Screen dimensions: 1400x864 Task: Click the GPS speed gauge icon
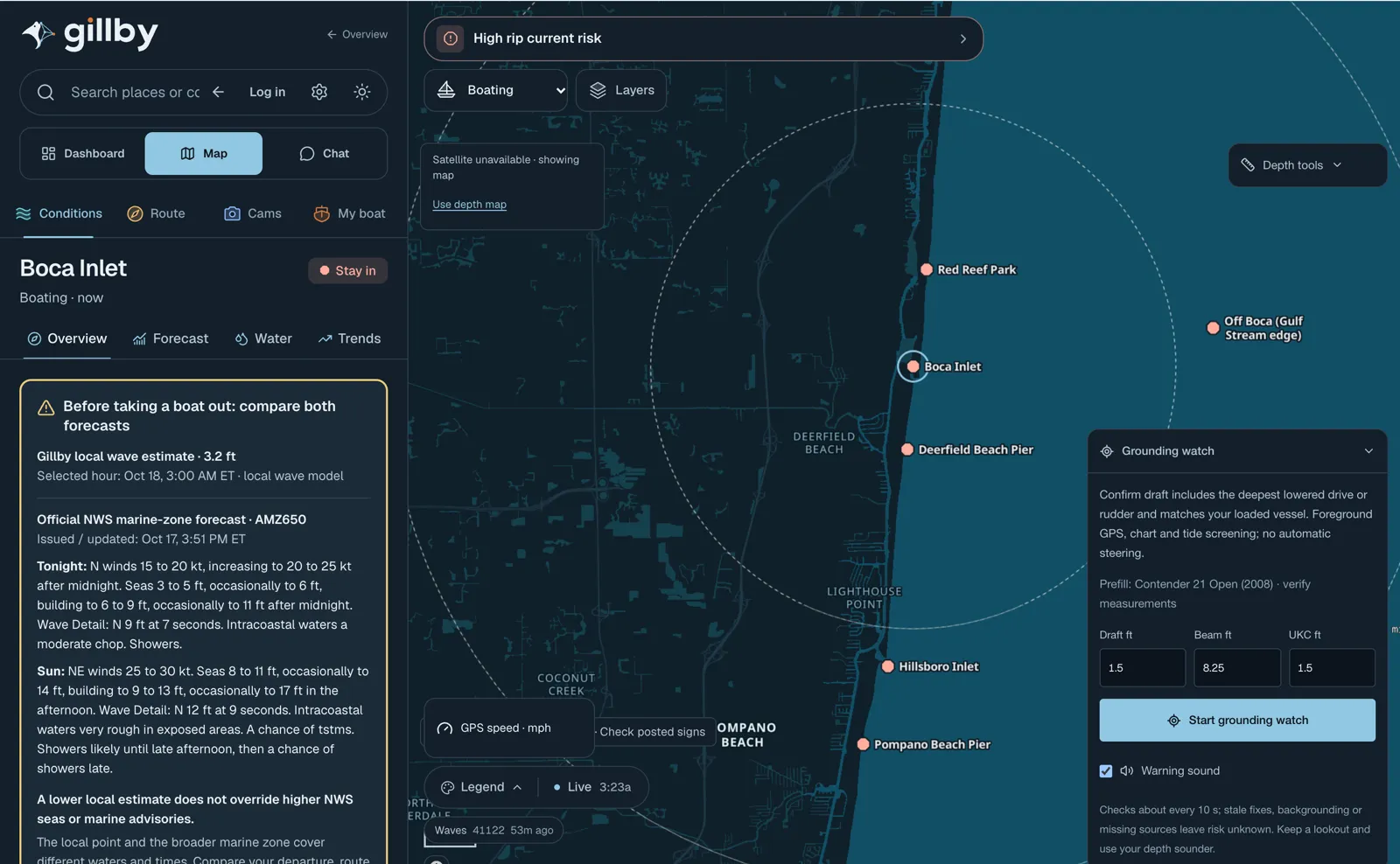click(444, 728)
